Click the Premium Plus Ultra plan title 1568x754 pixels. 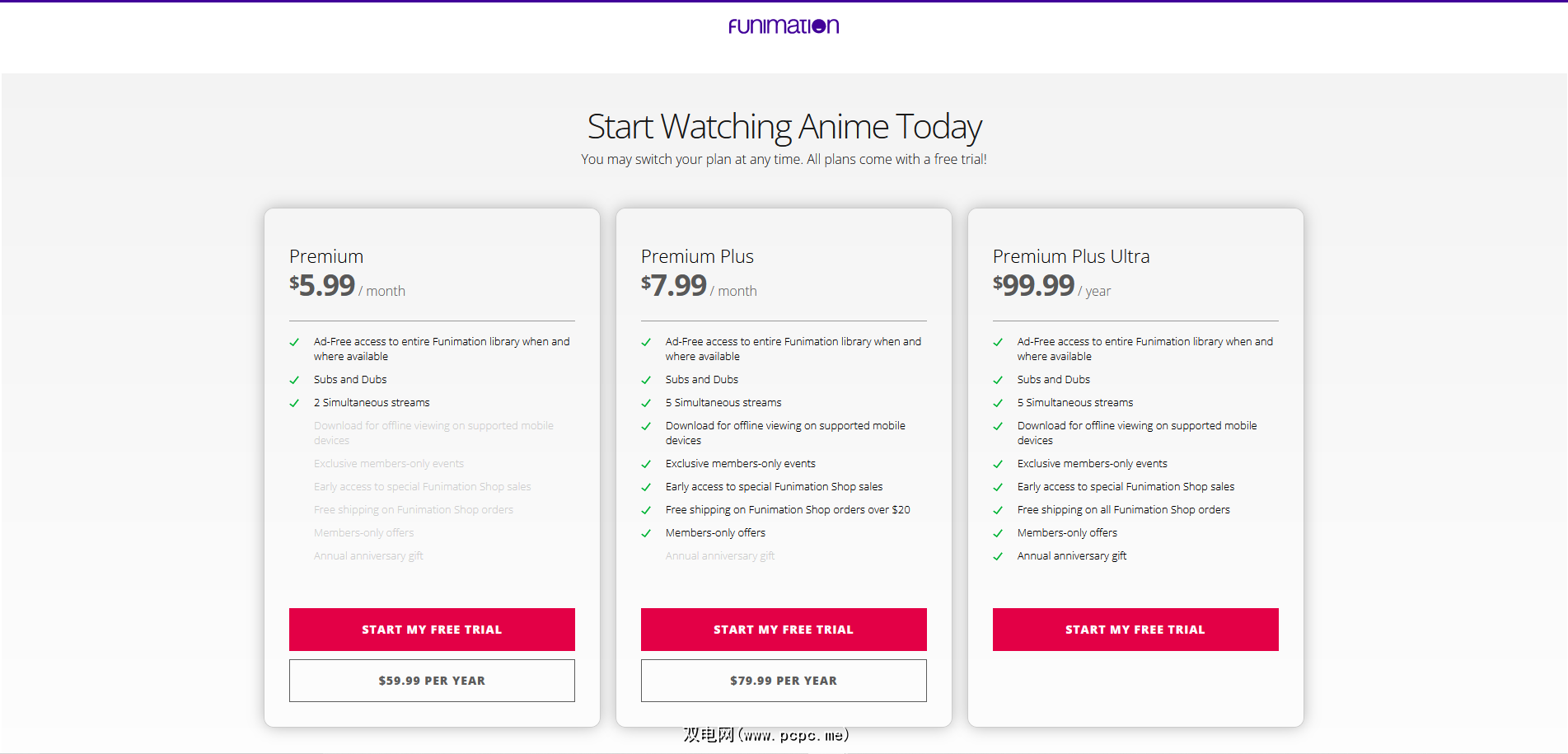[1070, 256]
